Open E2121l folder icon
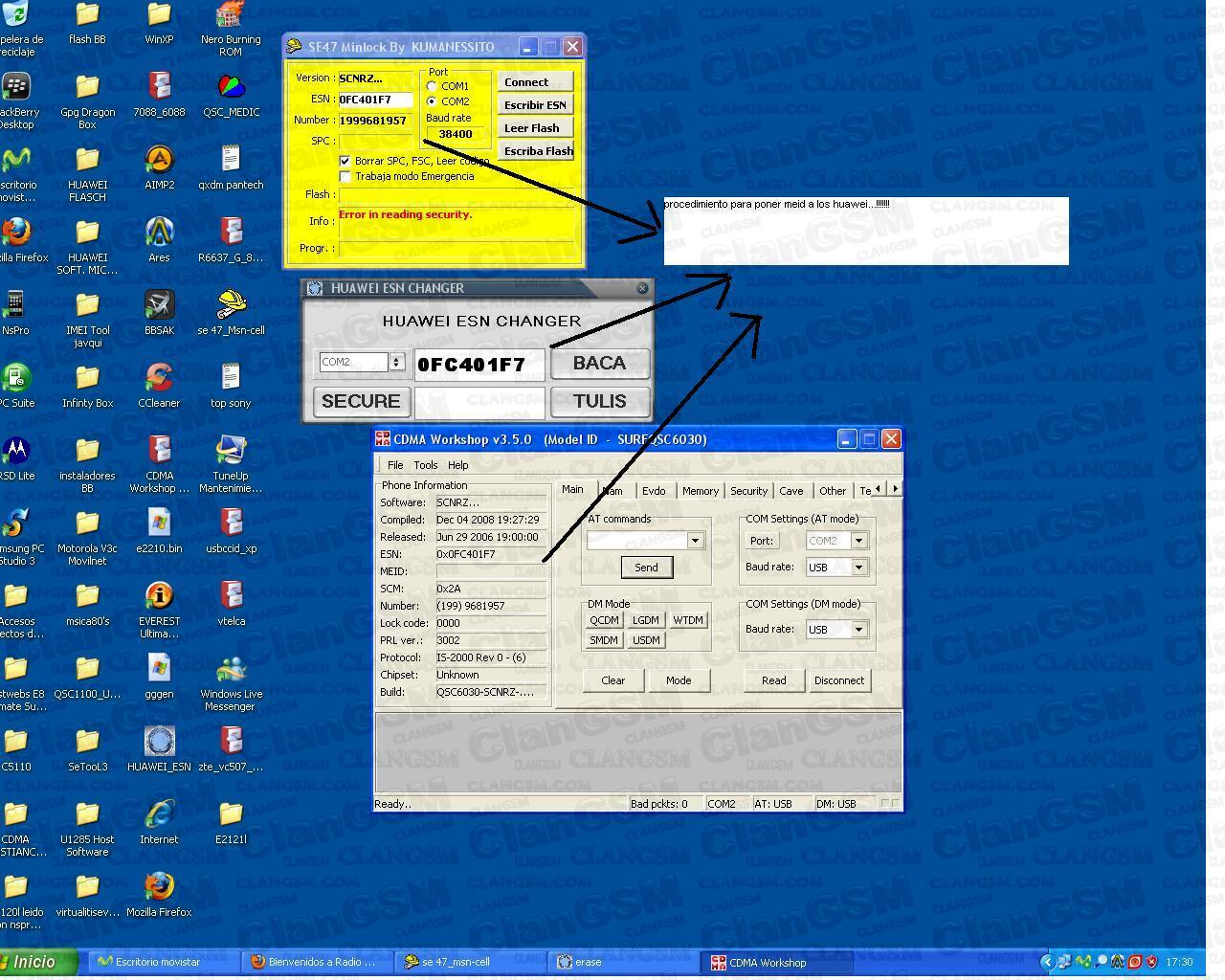The height and width of the screenshot is (980, 1225). (x=231, y=814)
